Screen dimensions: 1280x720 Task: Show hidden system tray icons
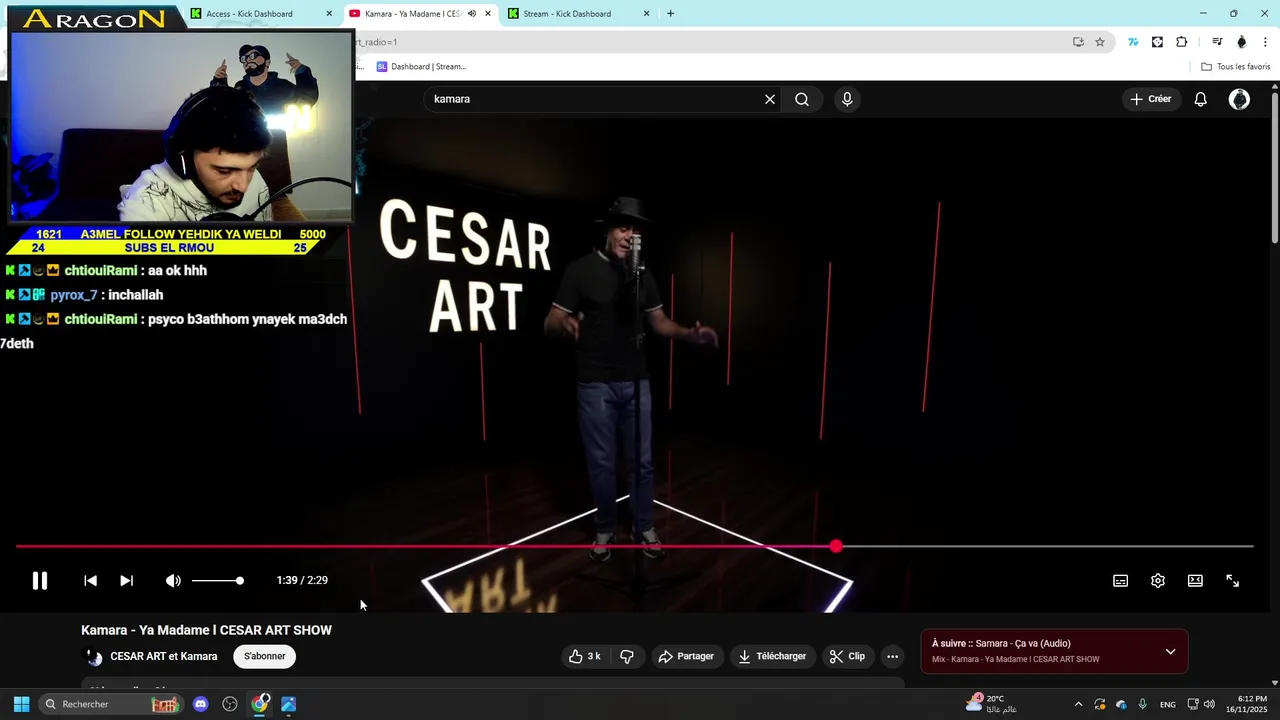(x=1078, y=704)
